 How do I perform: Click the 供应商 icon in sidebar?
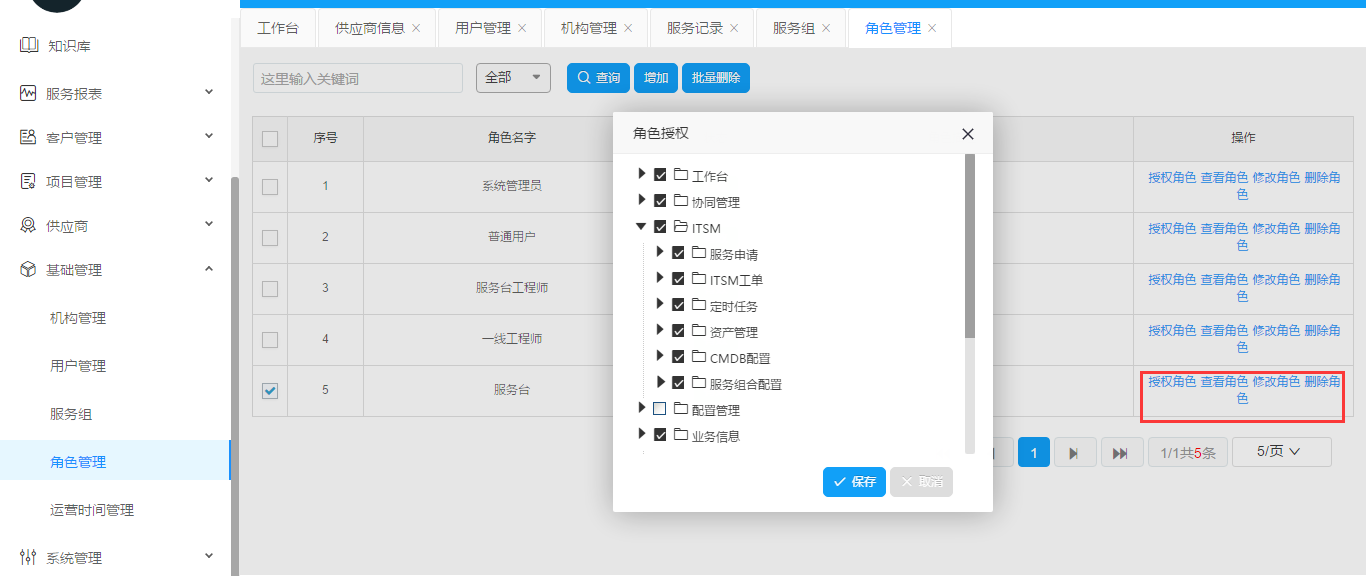point(28,226)
